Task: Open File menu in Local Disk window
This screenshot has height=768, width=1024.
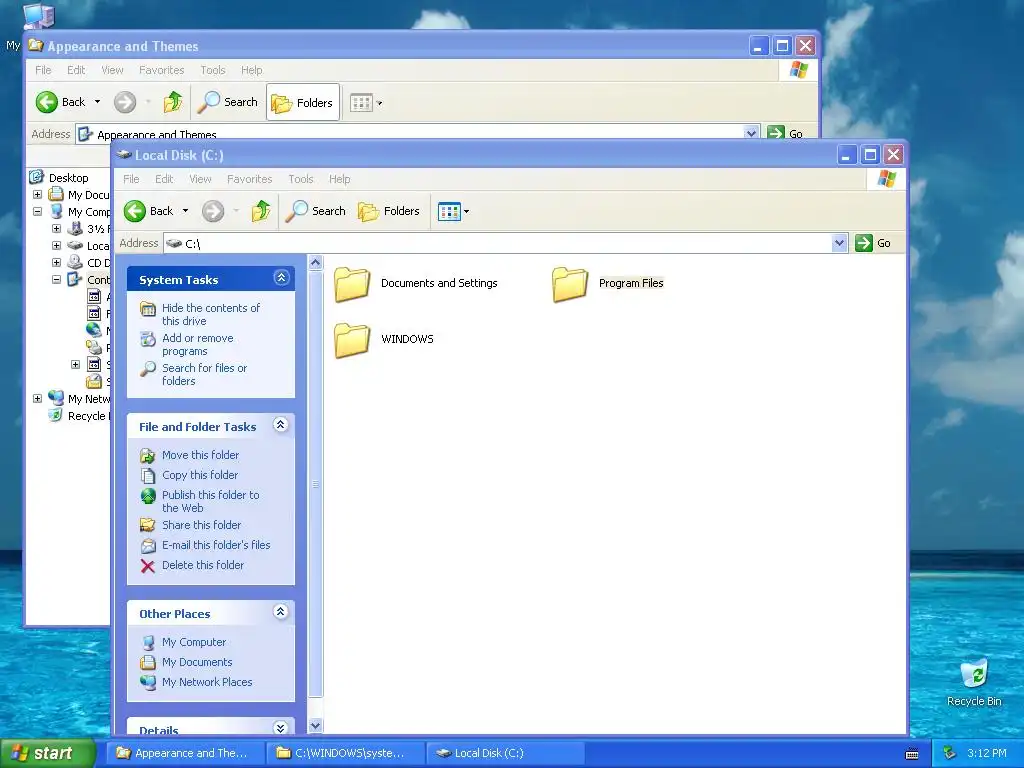Action: coord(131,179)
